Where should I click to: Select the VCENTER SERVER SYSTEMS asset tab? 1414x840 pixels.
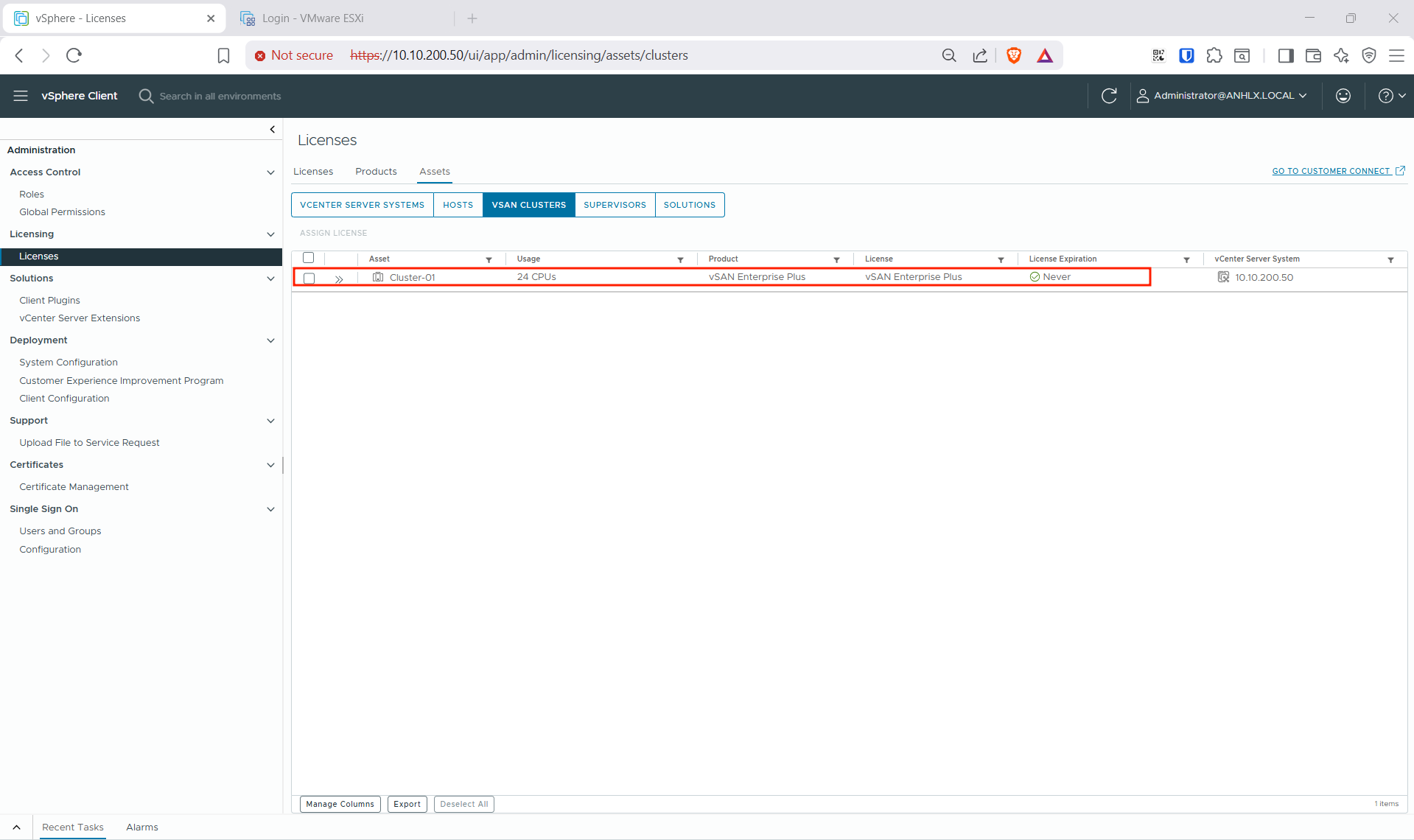[x=363, y=205]
